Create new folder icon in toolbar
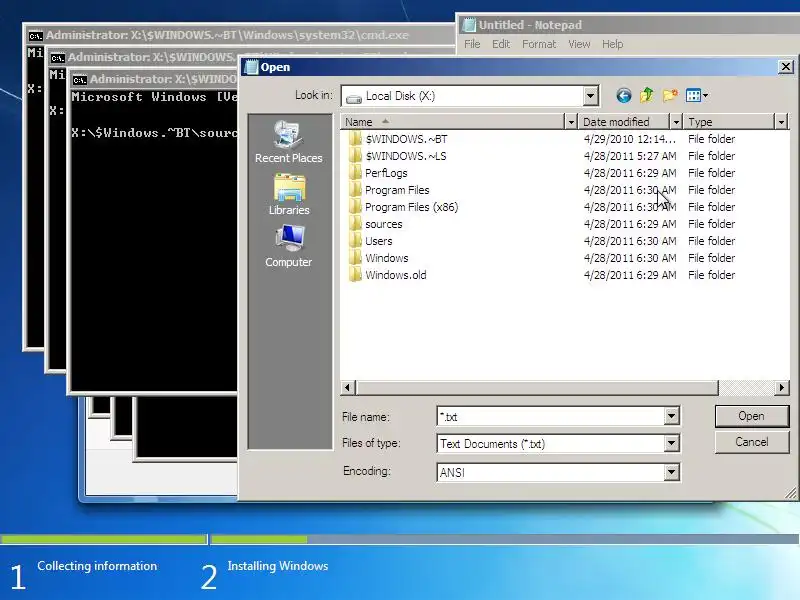Screen dimensions: 800x600 point(670,95)
